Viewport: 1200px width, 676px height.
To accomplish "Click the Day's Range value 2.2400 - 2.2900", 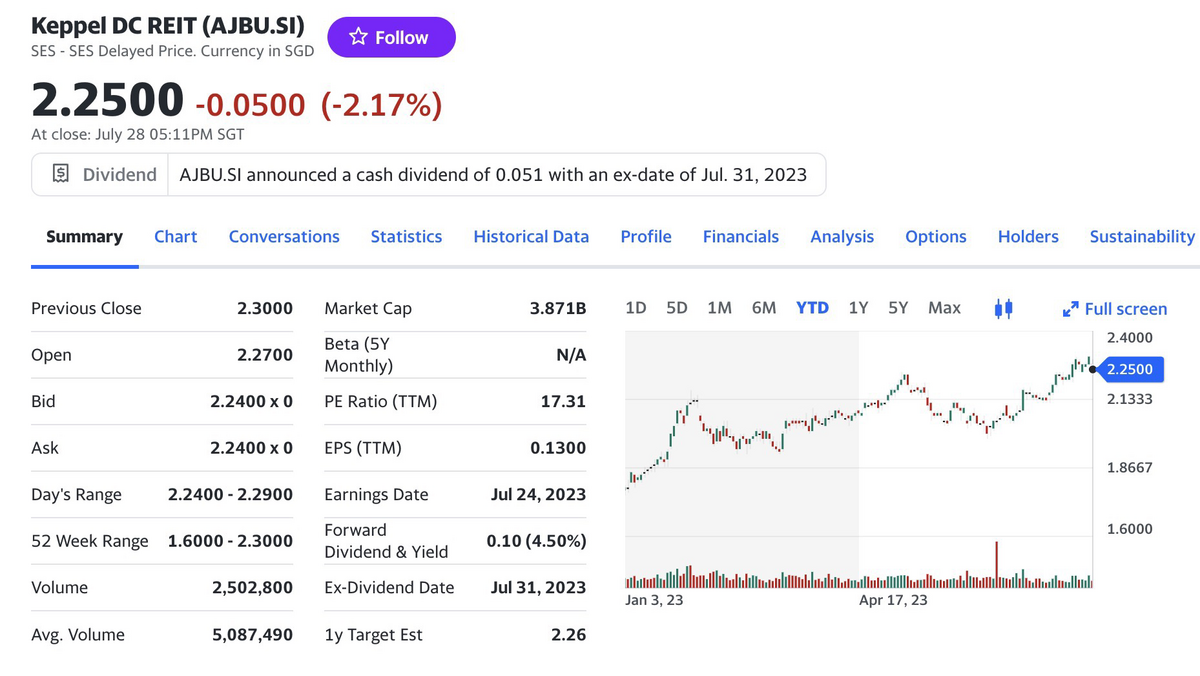I will (230, 494).
